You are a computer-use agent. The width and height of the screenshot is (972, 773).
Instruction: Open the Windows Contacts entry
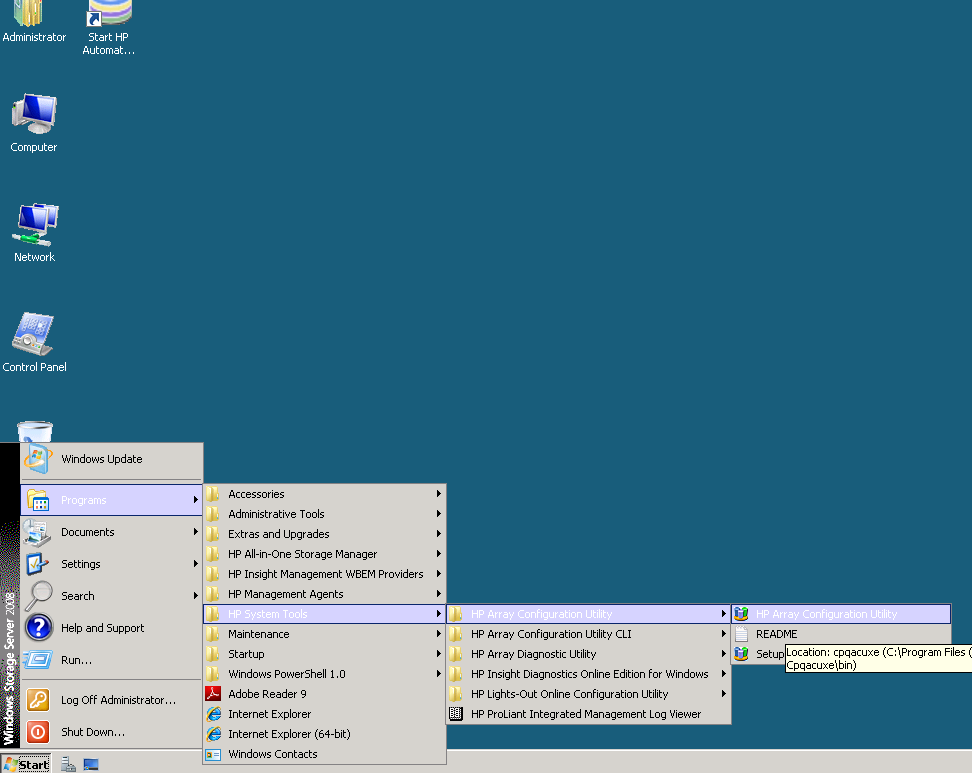[x=324, y=754]
